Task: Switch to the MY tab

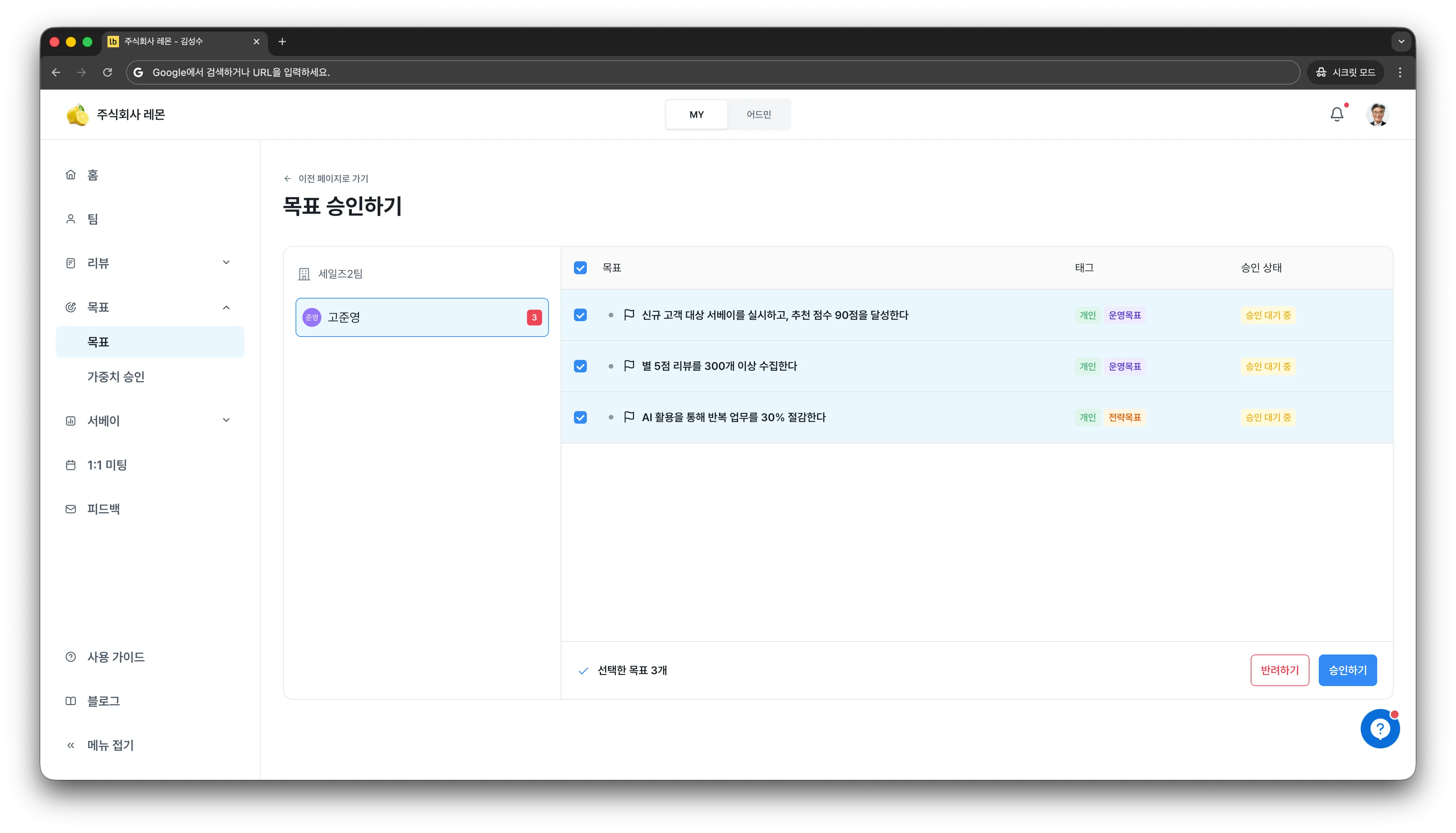Action: click(x=696, y=114)
